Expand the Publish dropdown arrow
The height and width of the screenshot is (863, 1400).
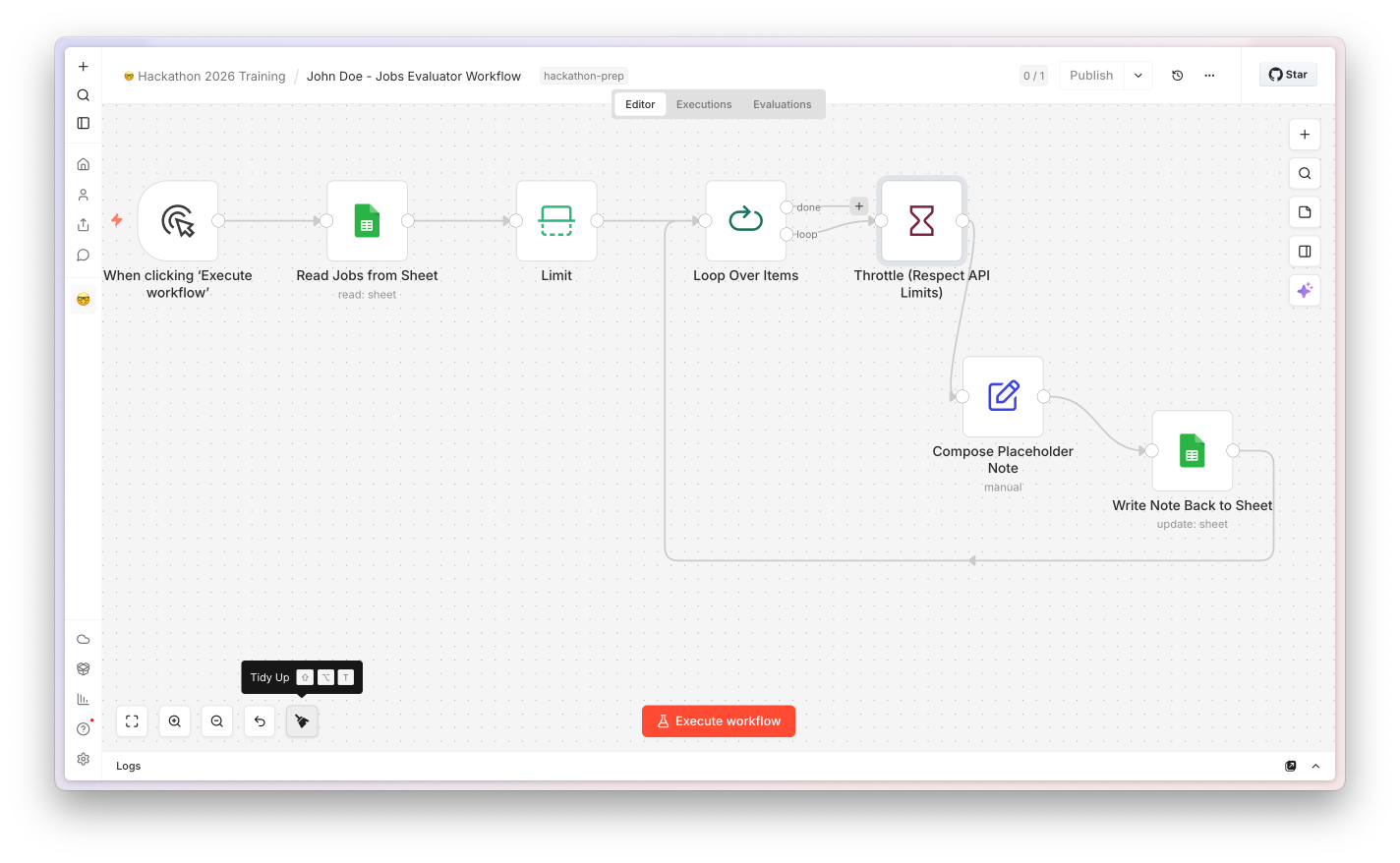pos(1138,76)
